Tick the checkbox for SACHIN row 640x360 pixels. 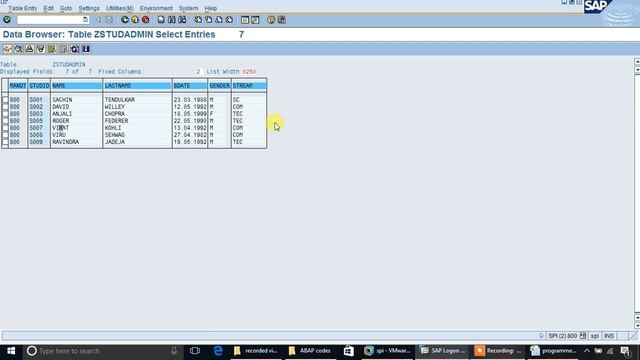click(5, 100)
